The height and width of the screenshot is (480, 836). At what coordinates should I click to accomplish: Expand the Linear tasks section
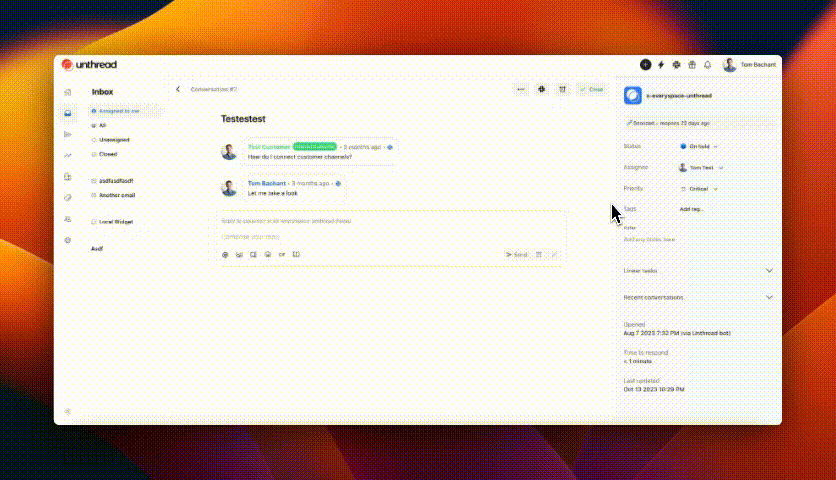click(x=698, y=271)
